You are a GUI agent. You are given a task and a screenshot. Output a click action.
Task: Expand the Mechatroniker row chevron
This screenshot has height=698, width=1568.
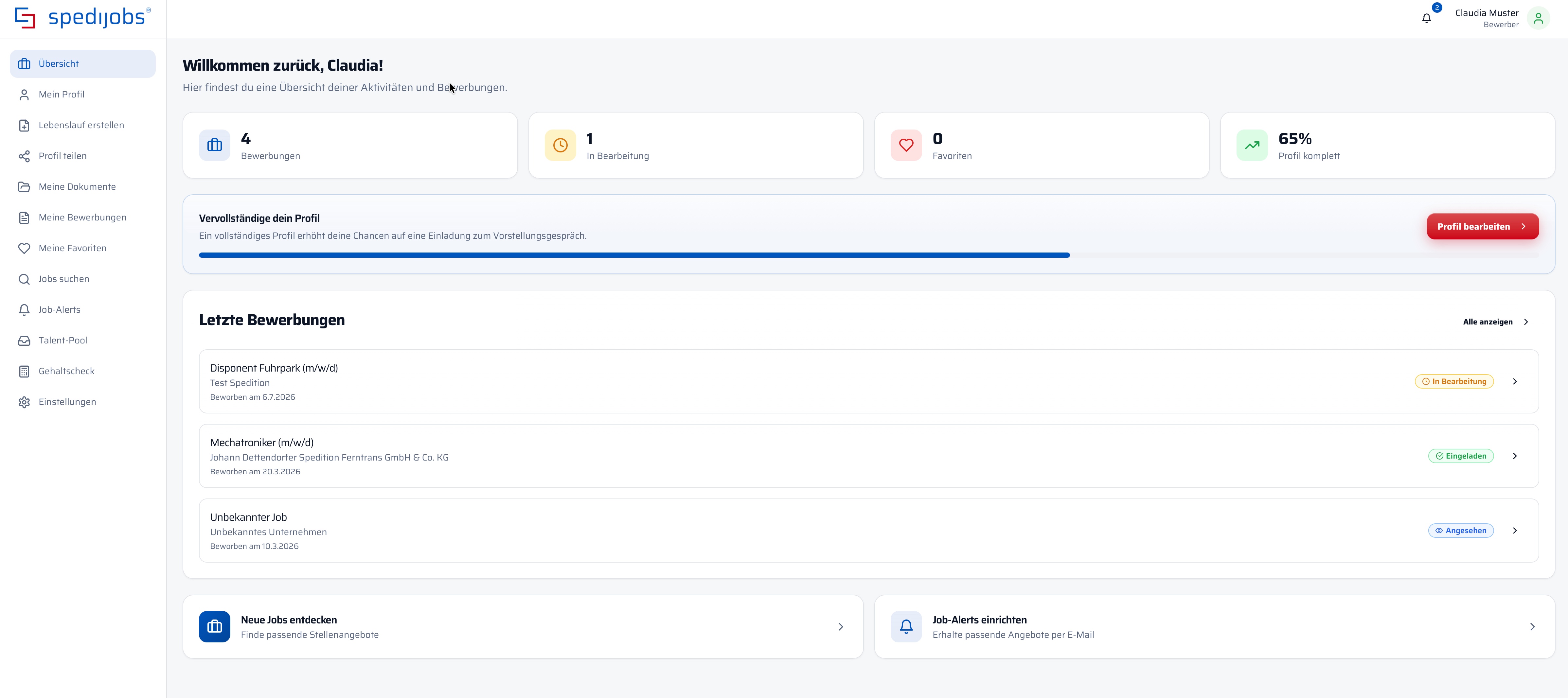tap(1514, 456)
